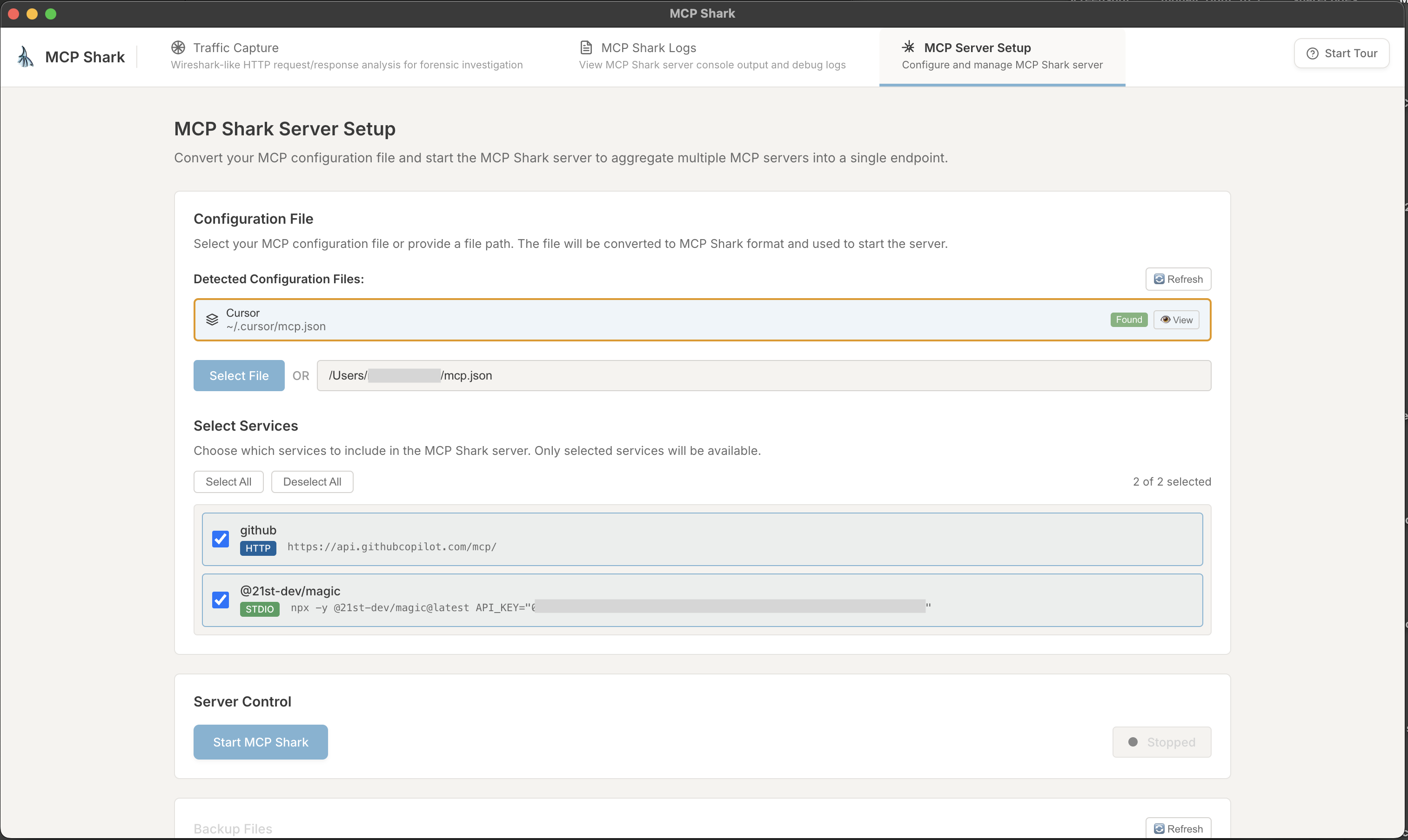View the Cursor mcp.json configuration

point(1176,319)
